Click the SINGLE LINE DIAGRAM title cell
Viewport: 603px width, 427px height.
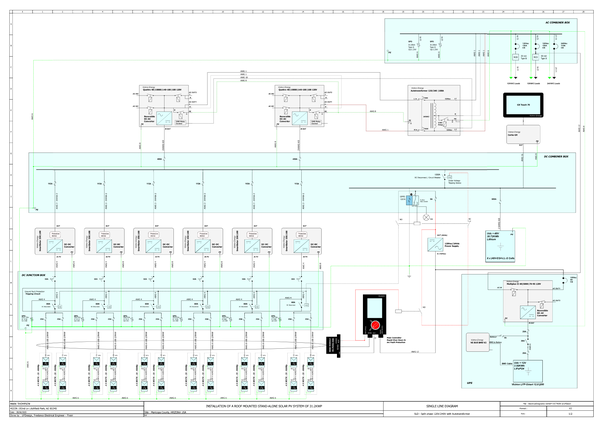(x=442, y=406)
